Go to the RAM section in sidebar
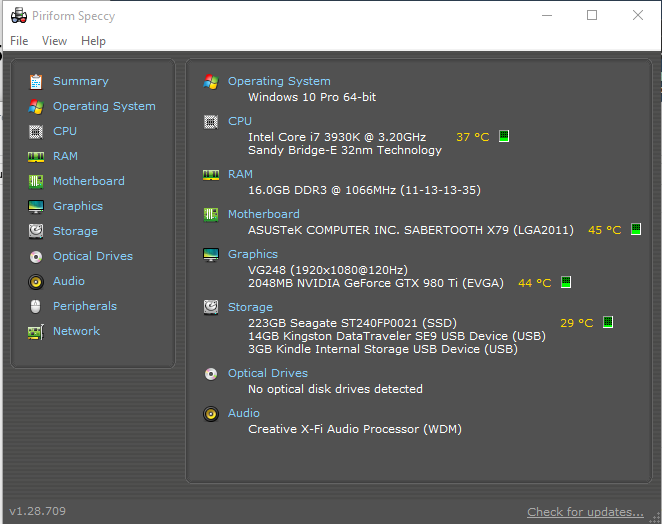 65,156
